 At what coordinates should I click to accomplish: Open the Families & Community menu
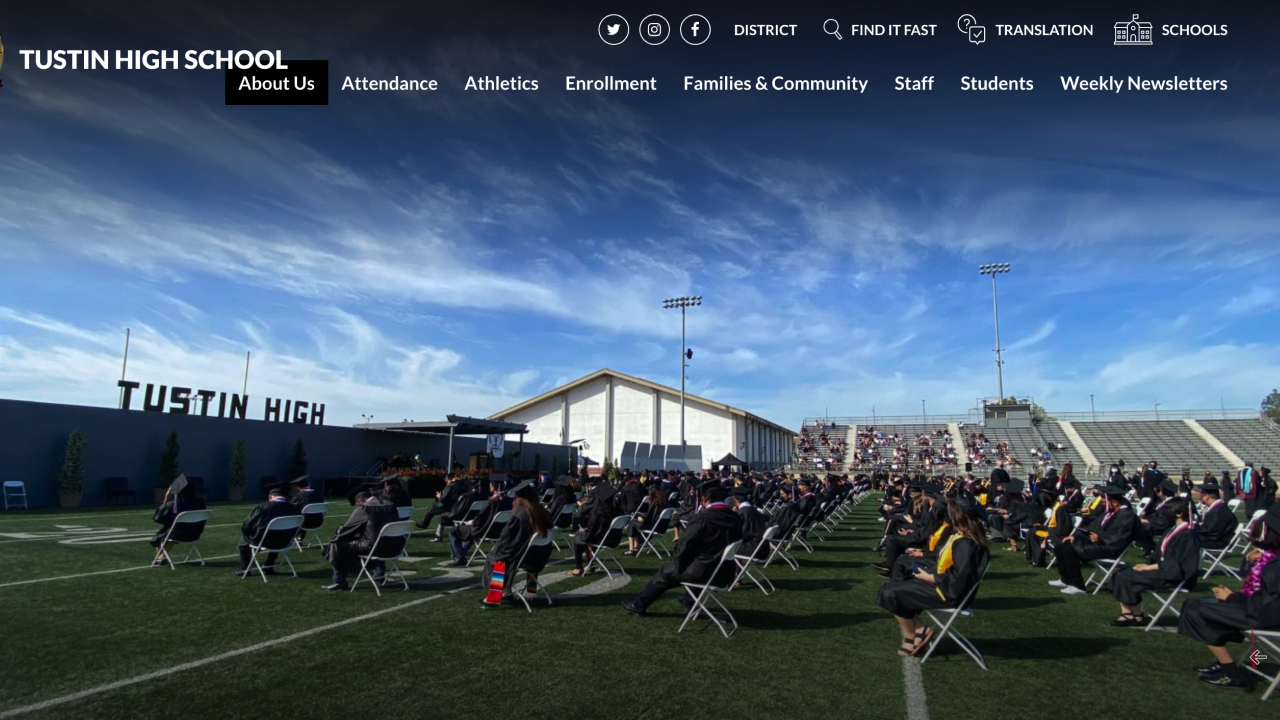pyautogui.click(x=775, y=83)
